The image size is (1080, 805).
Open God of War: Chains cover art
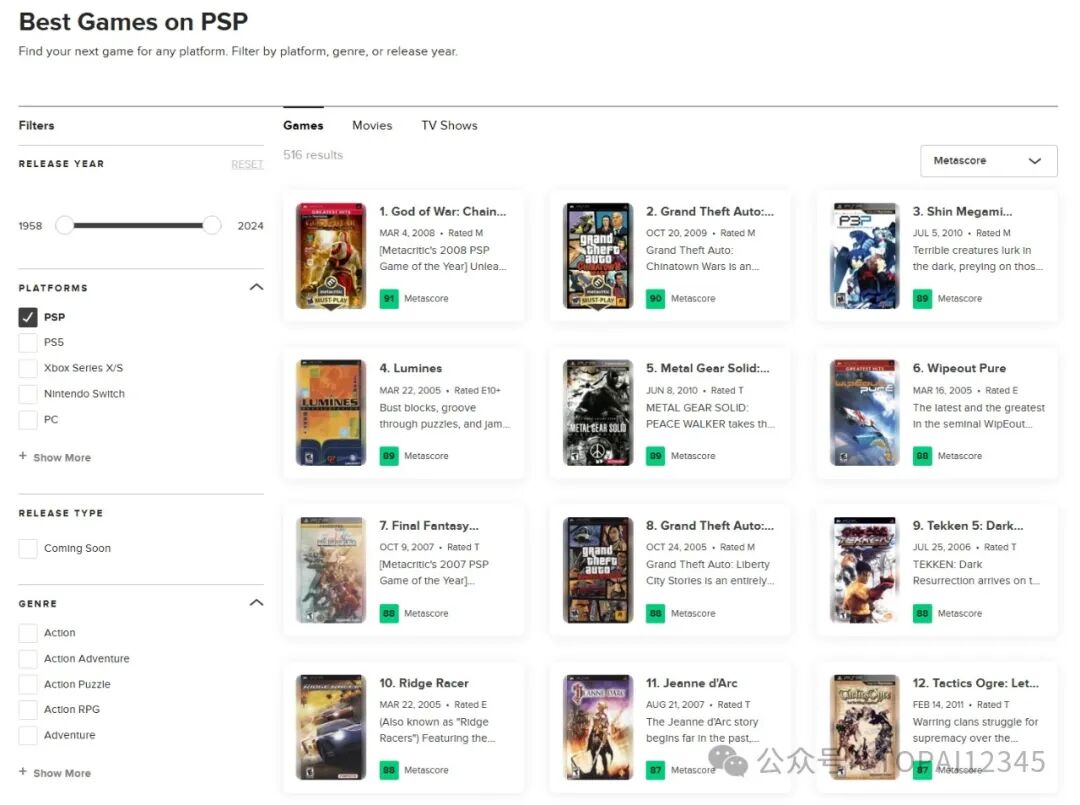click(331, 255)
